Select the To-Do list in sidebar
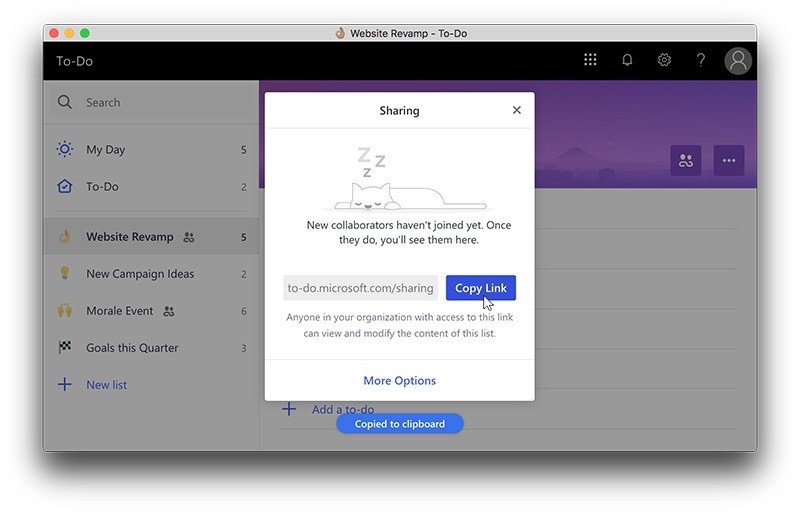800x513 pixels. point(102,187)
